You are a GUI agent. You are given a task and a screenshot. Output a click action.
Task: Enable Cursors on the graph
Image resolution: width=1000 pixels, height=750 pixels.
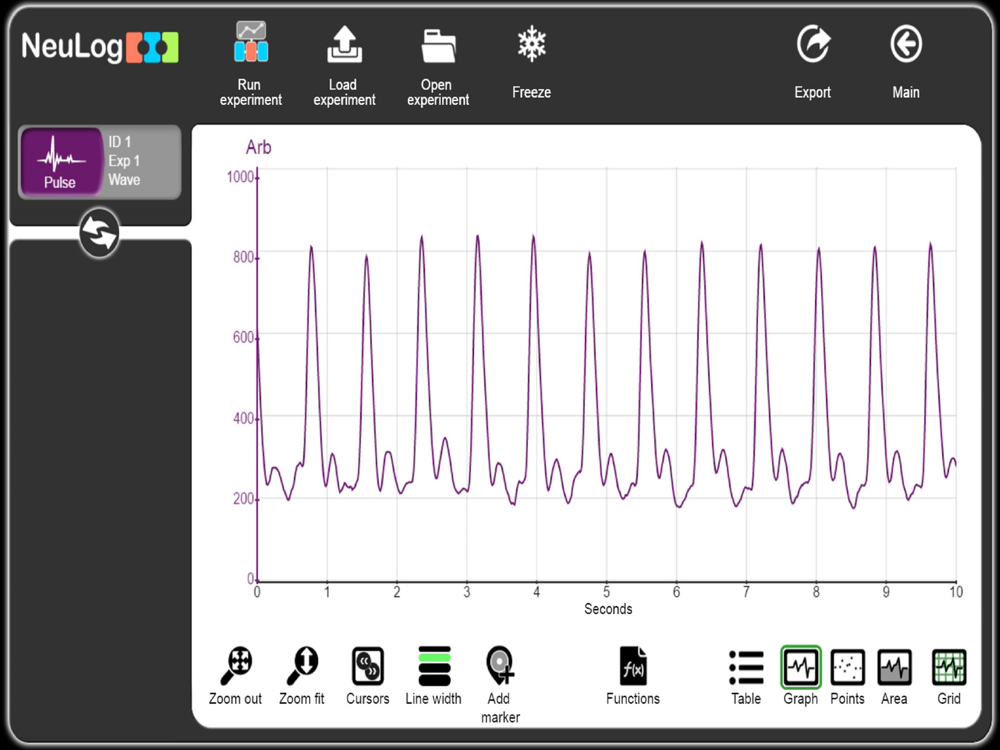click(x=368, y=666)
